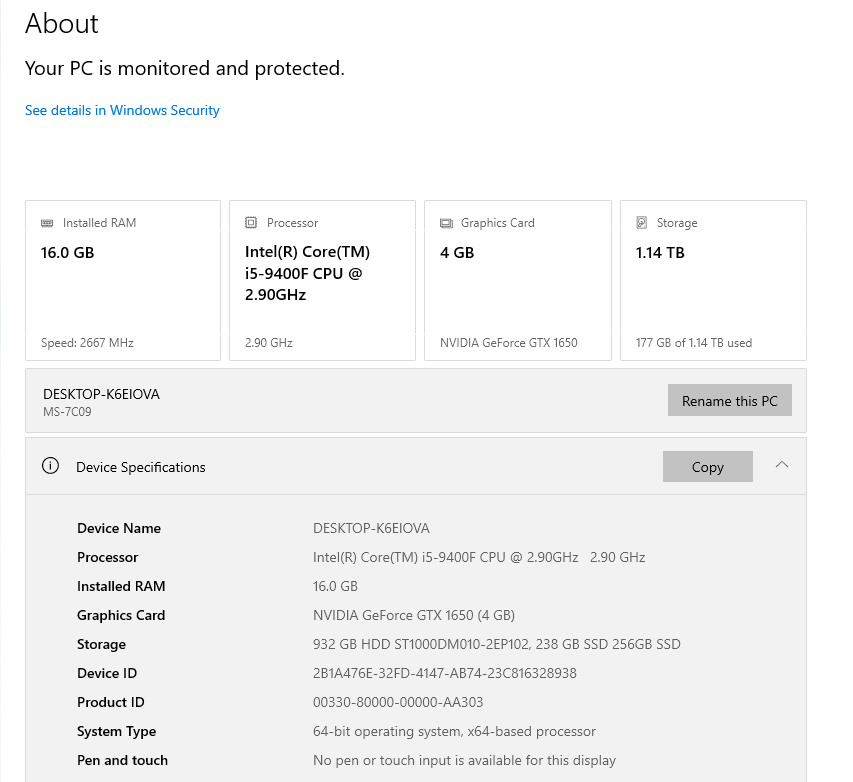Click the Device ID value text

444,673
